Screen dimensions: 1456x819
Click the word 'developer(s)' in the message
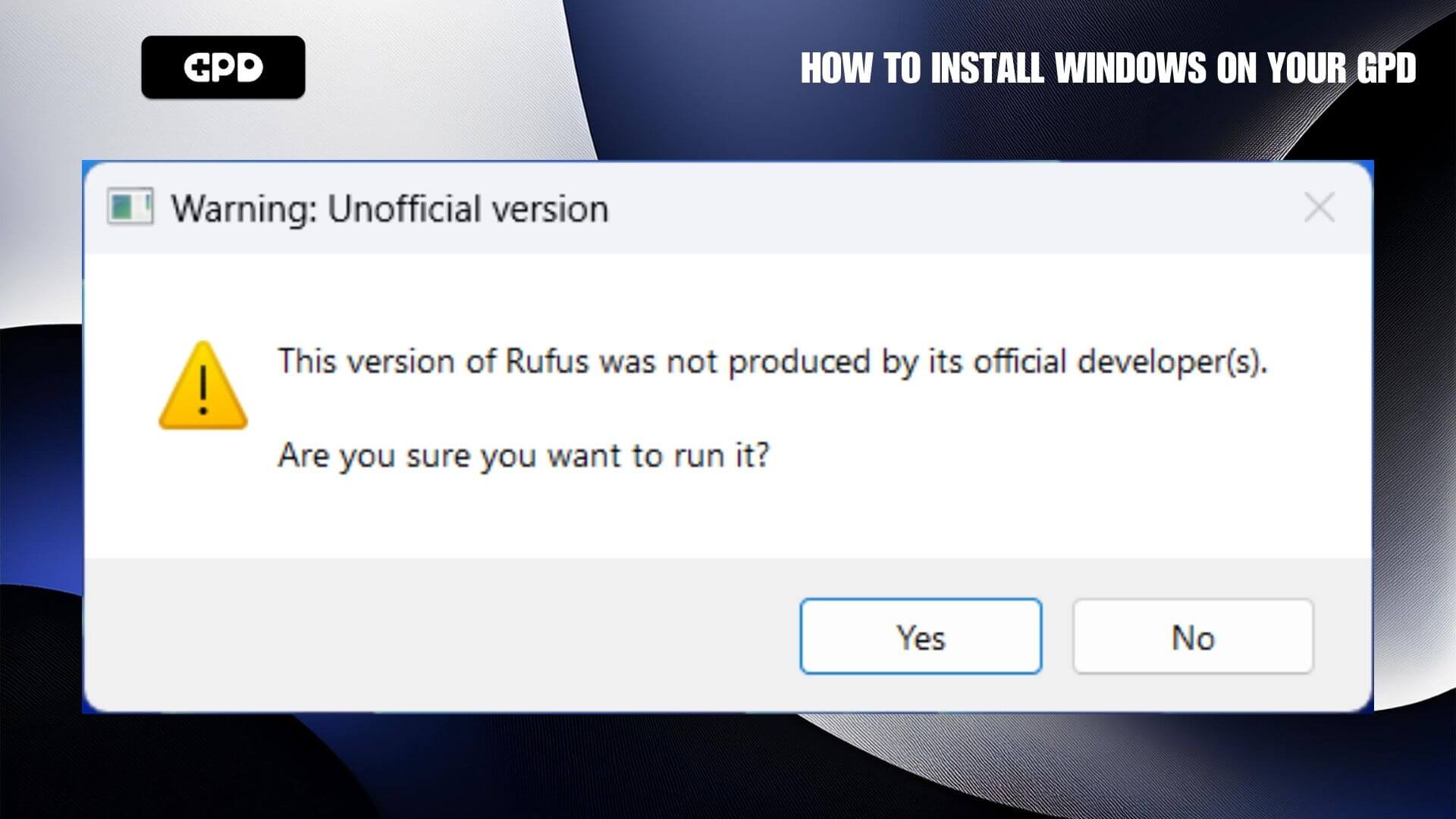coord(1172,362)
